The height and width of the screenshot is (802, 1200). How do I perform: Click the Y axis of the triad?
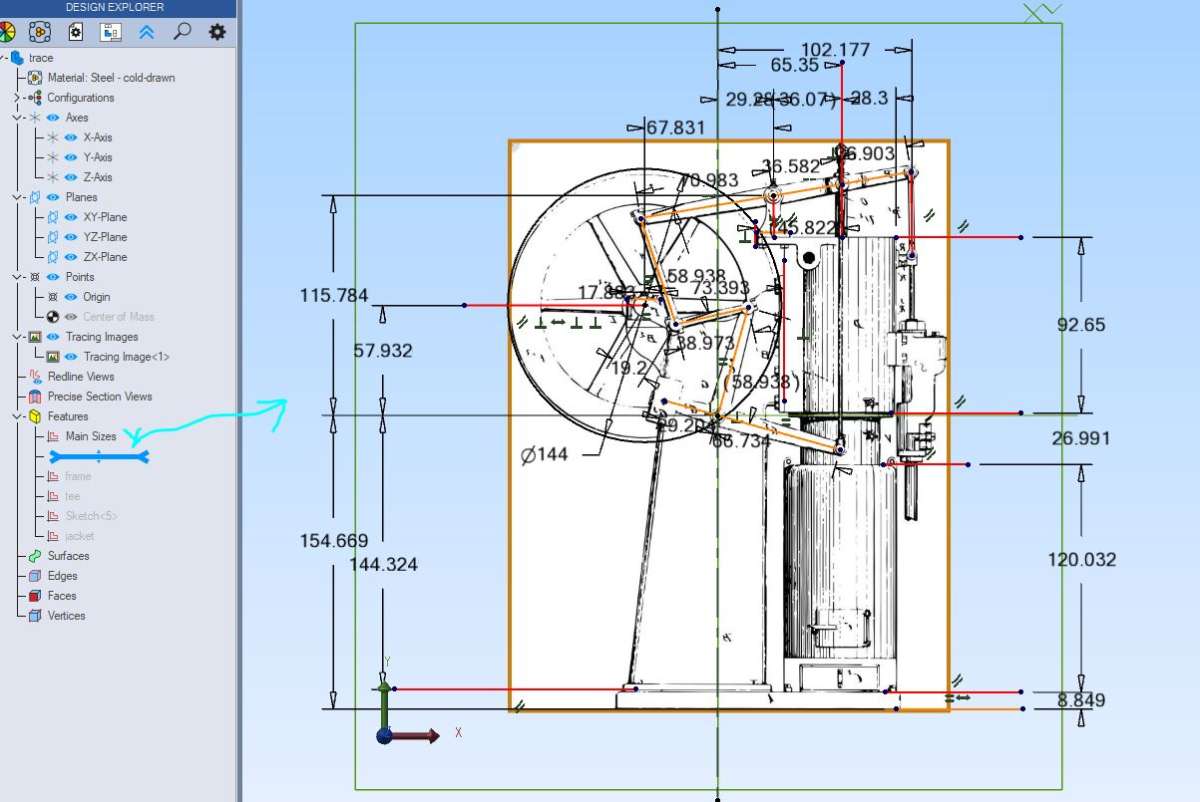coord(384,706)
